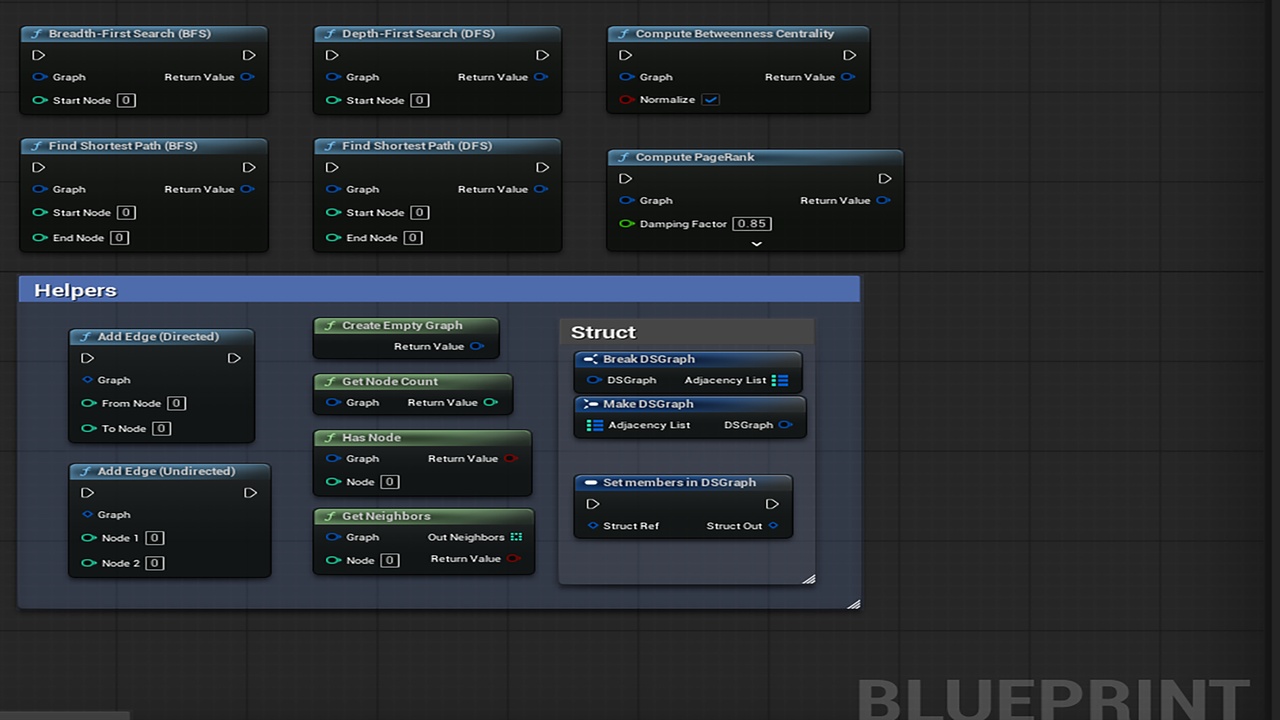
Task: Click Graph diamond pin on Add Edge (Directed)
Action: [87, 380]
